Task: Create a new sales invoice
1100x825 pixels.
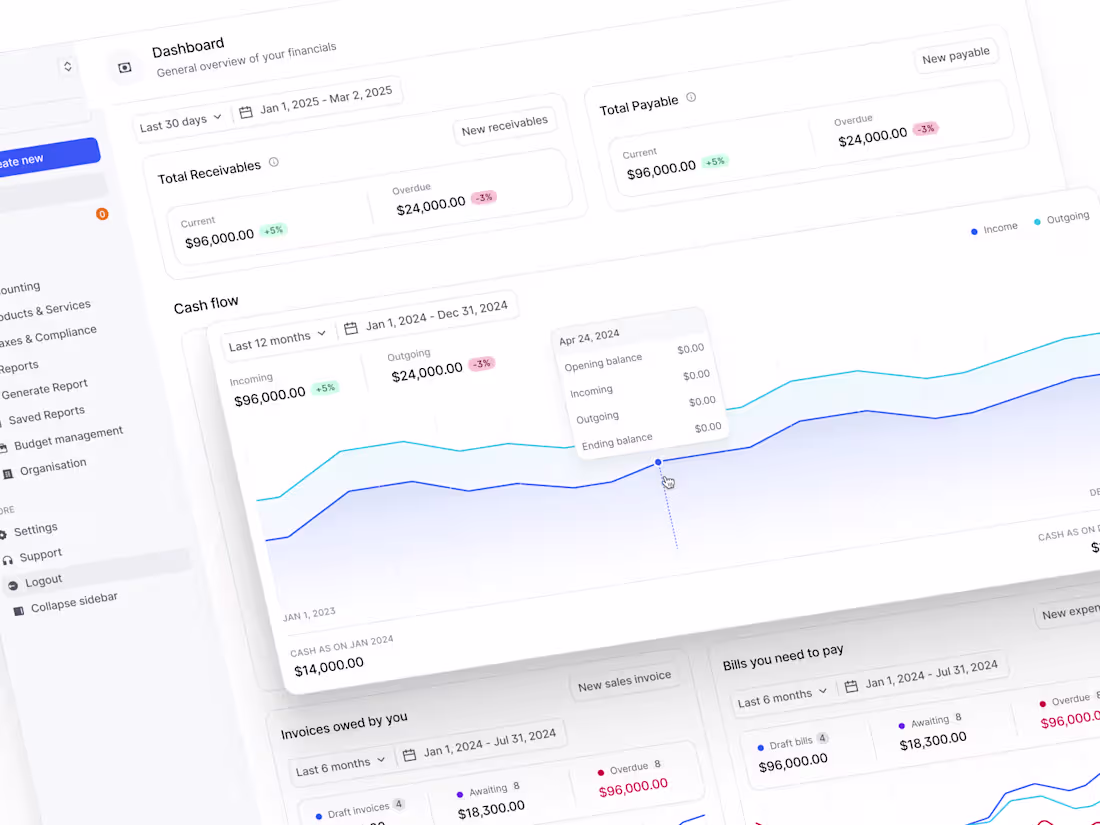Action: click(626, 680)
